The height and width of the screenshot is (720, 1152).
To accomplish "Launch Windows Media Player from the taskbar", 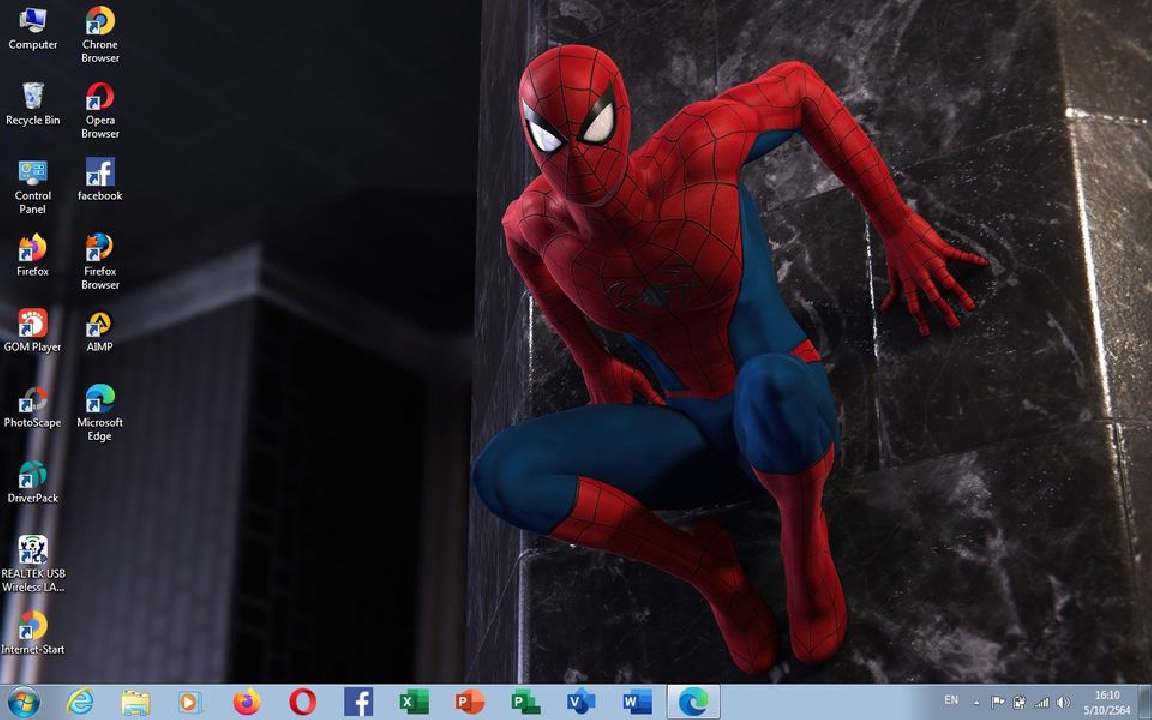I will coord(191,702).
